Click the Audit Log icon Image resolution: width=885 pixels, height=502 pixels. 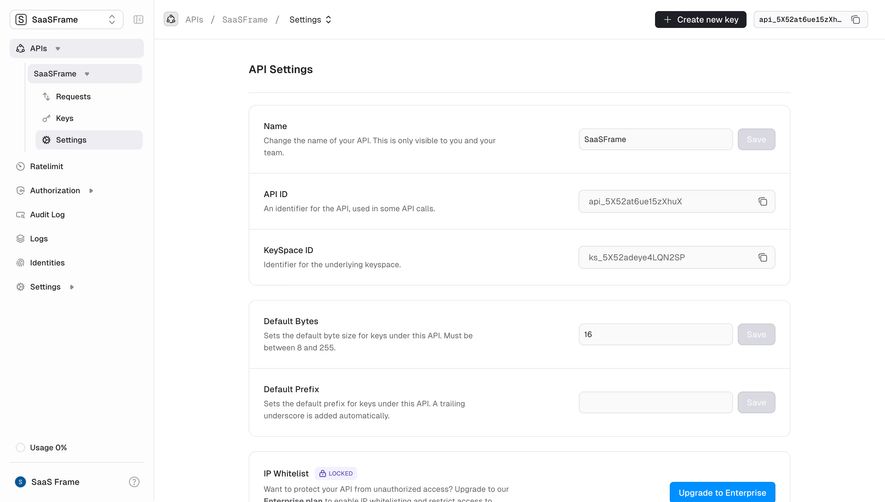[x=20, y=215]
